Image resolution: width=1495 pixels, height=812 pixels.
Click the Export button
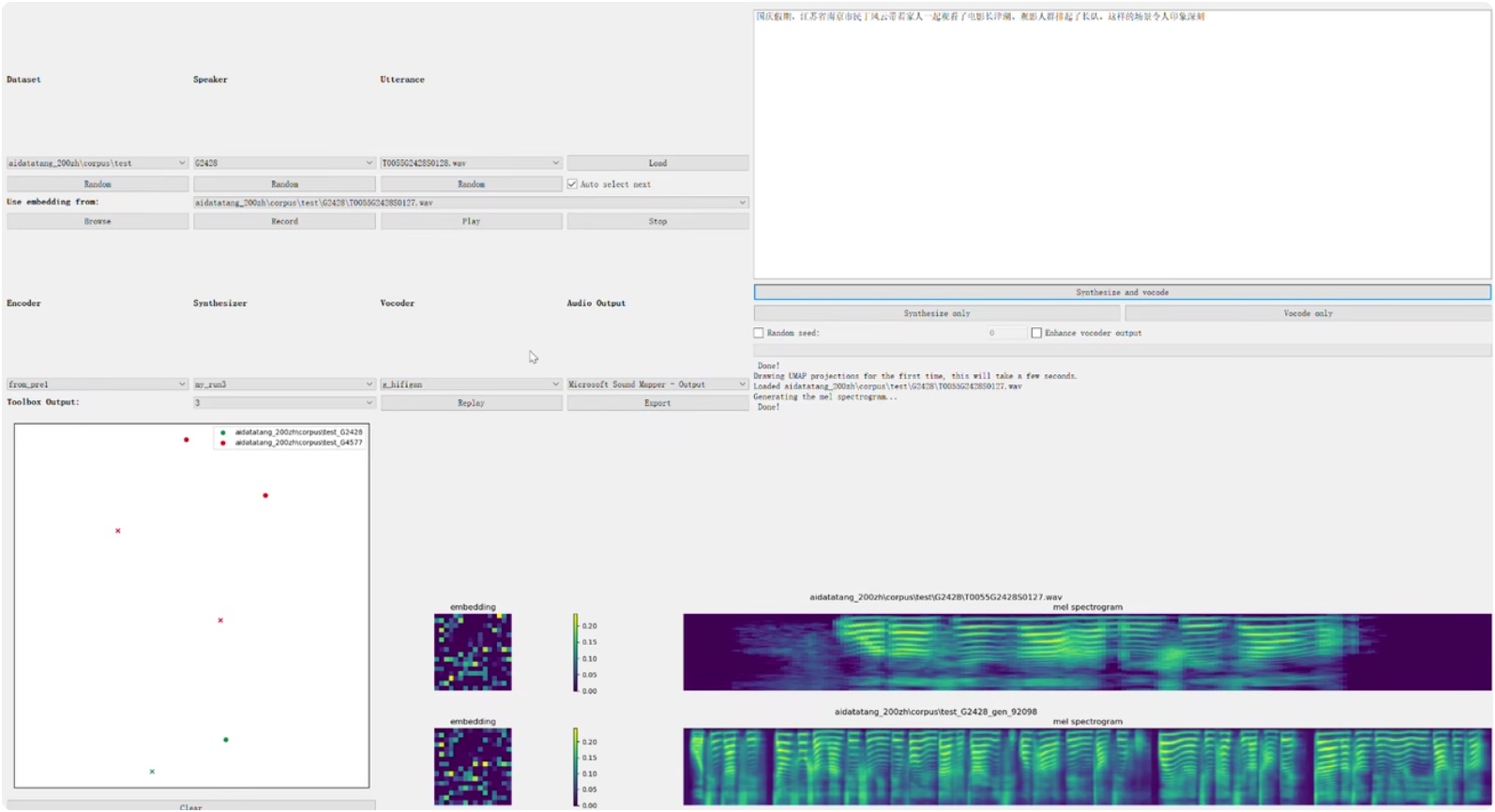coord(657,403)
